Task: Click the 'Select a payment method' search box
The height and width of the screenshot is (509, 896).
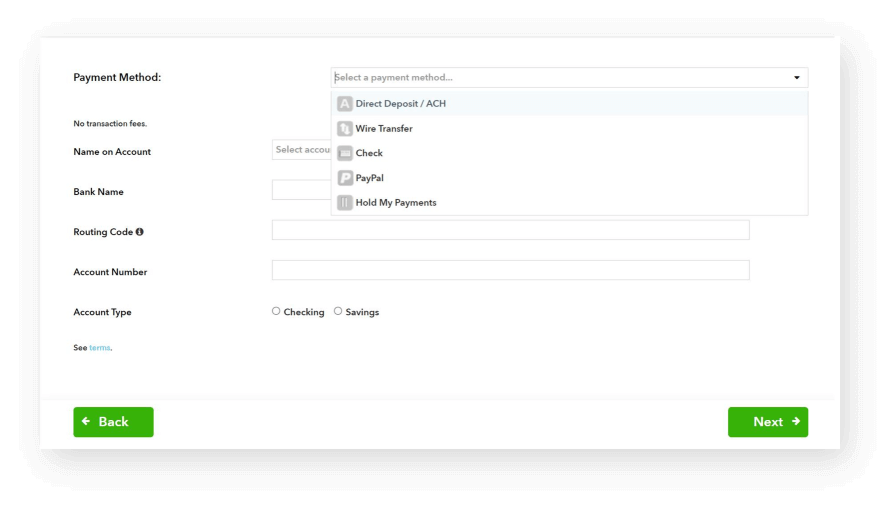Action: tap(560, 78)
